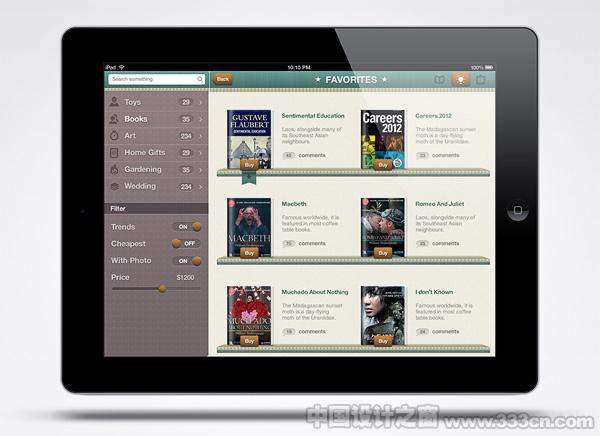Expand the Art row chevron
Image resolution: width=600 pixels, height=436 pixels.
pyautogui.click(x=201, y=136)
